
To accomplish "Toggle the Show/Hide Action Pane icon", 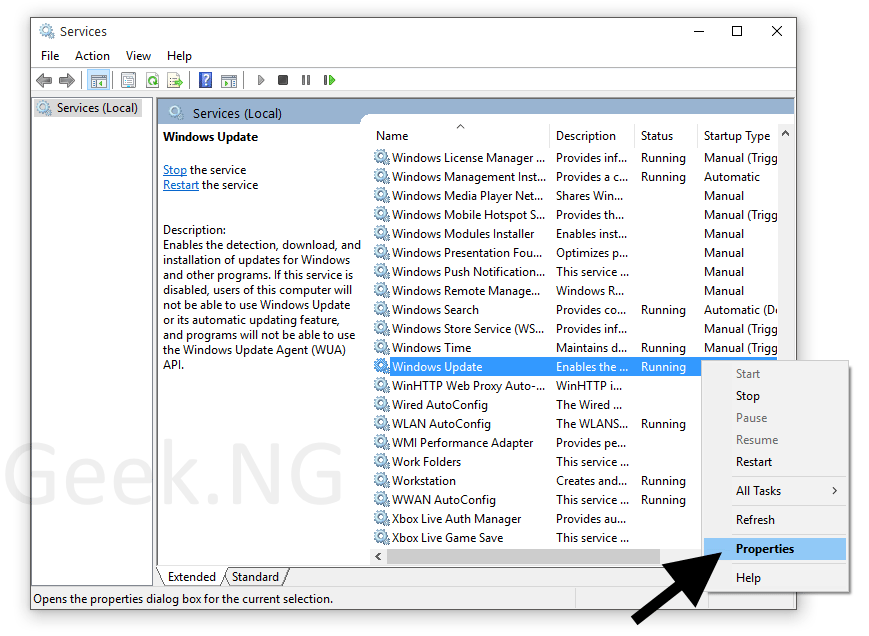I will 228,80.
